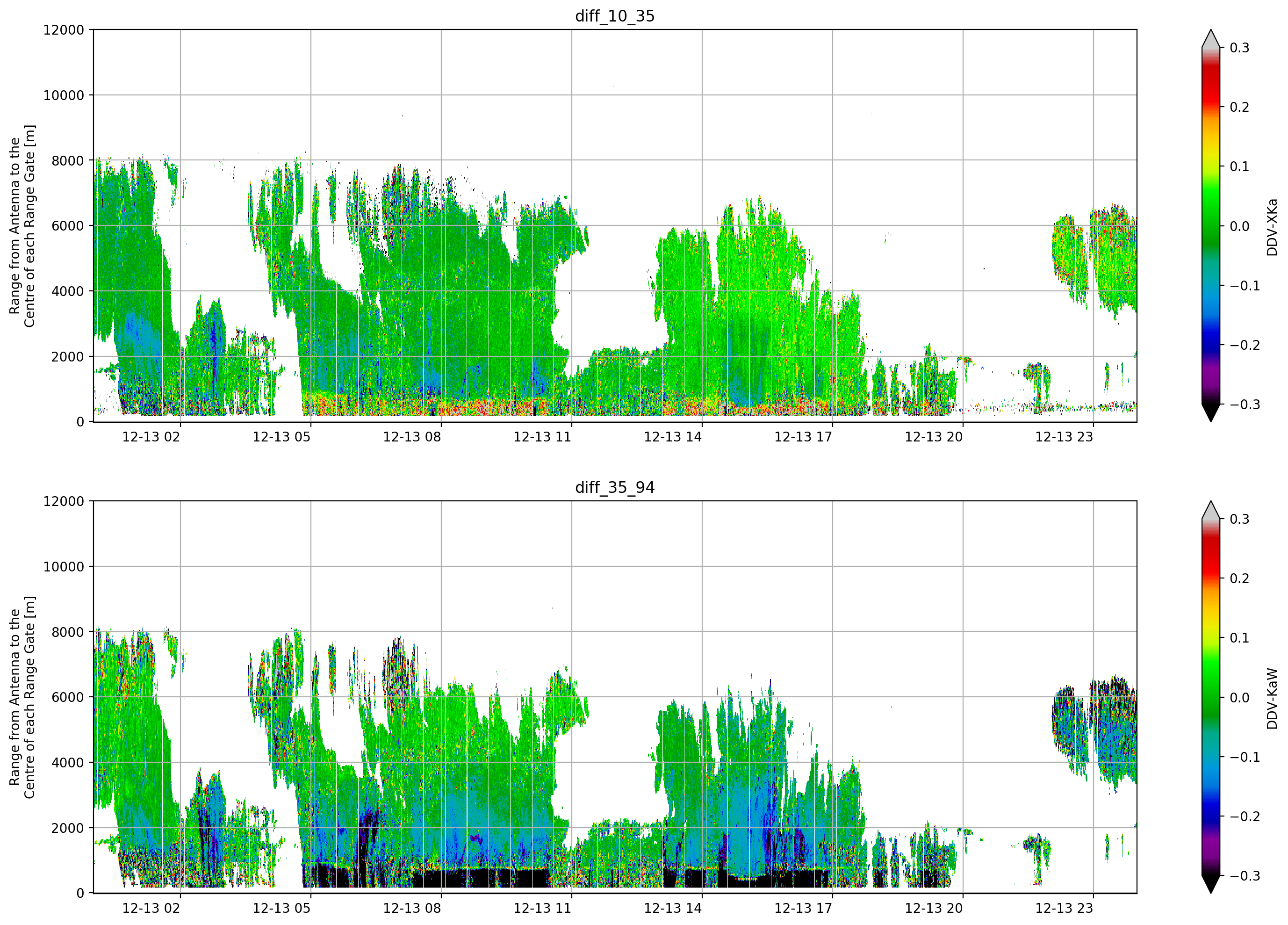Click the "0.0" tick on the DDV-KaW colorbar
This screenshot has width=1288, height=925.
pos(1240,698)
